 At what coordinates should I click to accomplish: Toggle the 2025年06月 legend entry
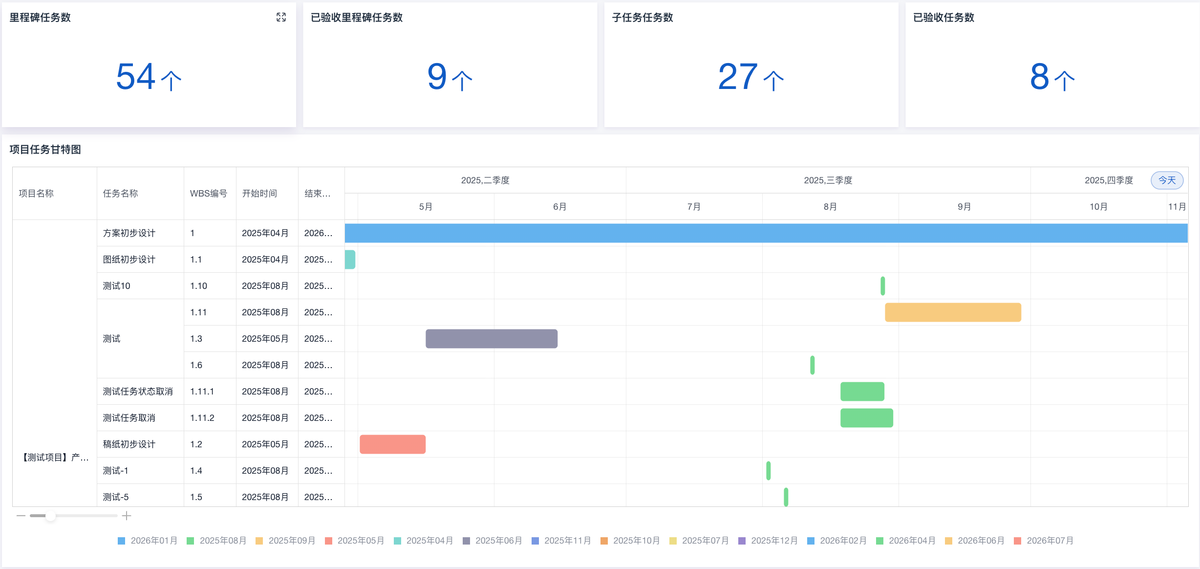pyautogui.click(x=492, y=540)
